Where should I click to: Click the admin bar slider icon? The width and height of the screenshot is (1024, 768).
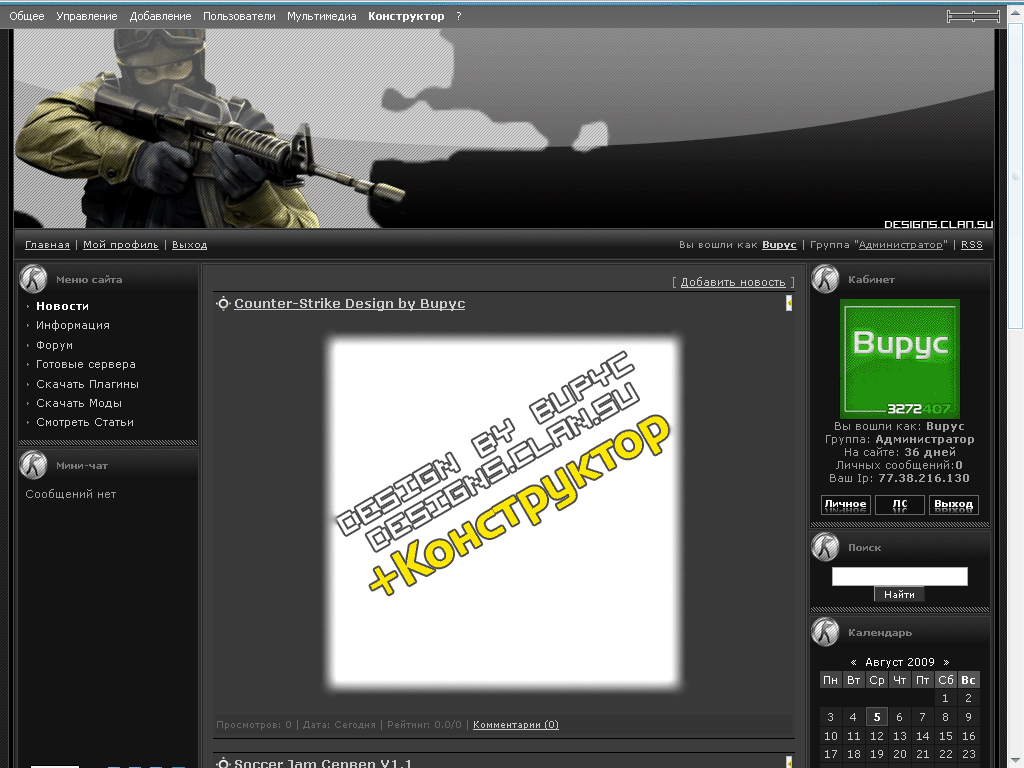pyautogui.click(x=973, y=16)
